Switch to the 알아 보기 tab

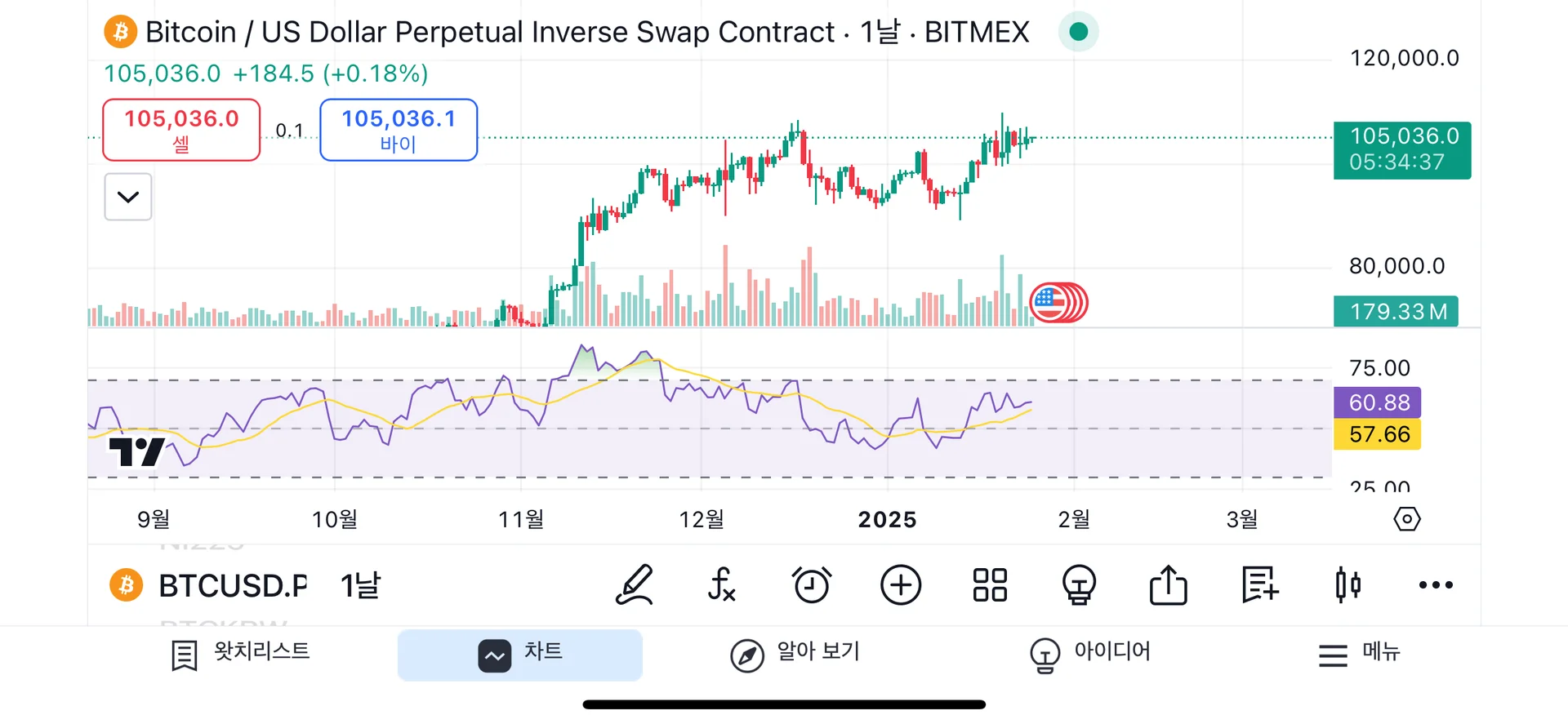795,654
